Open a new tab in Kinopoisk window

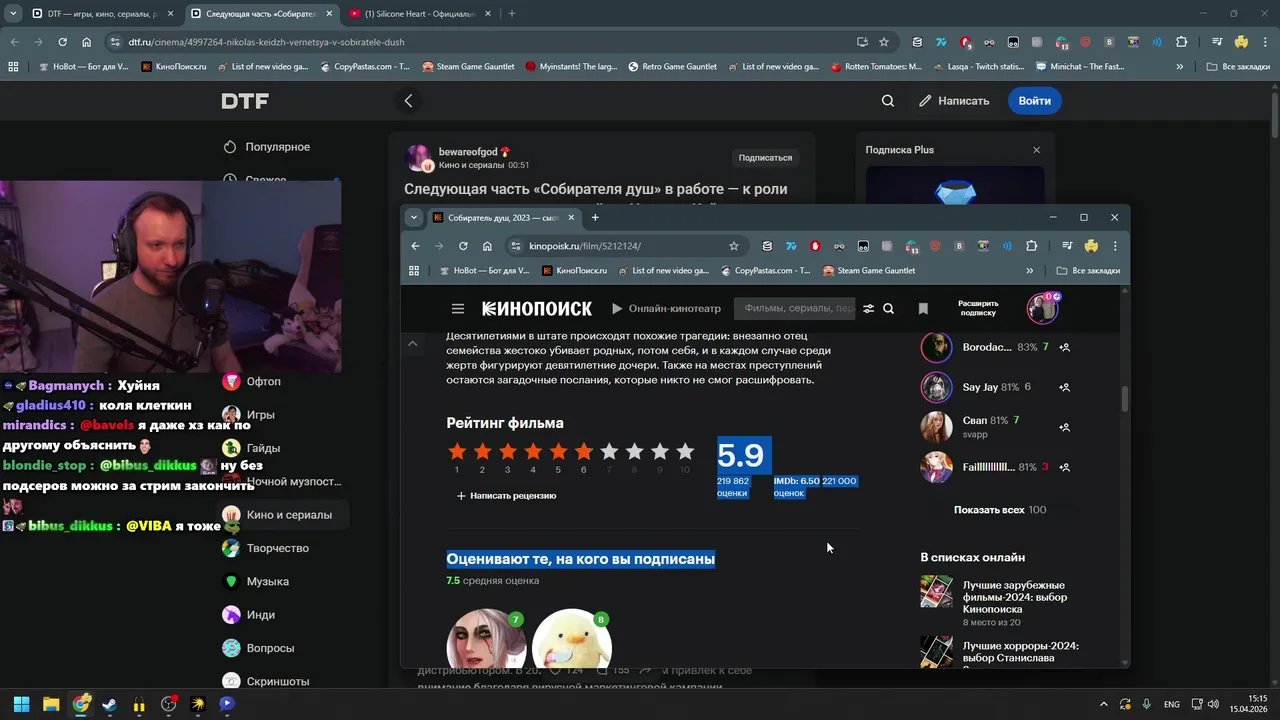[x=595, y=217]
